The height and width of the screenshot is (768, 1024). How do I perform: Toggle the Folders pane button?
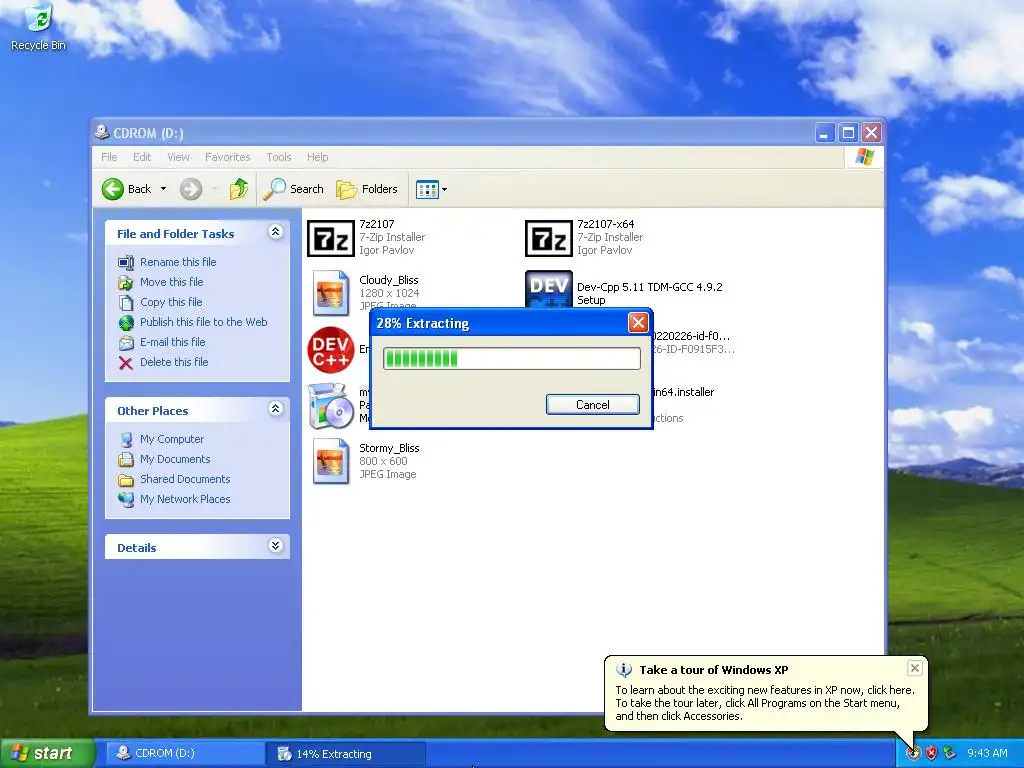(x=367, y=189)
